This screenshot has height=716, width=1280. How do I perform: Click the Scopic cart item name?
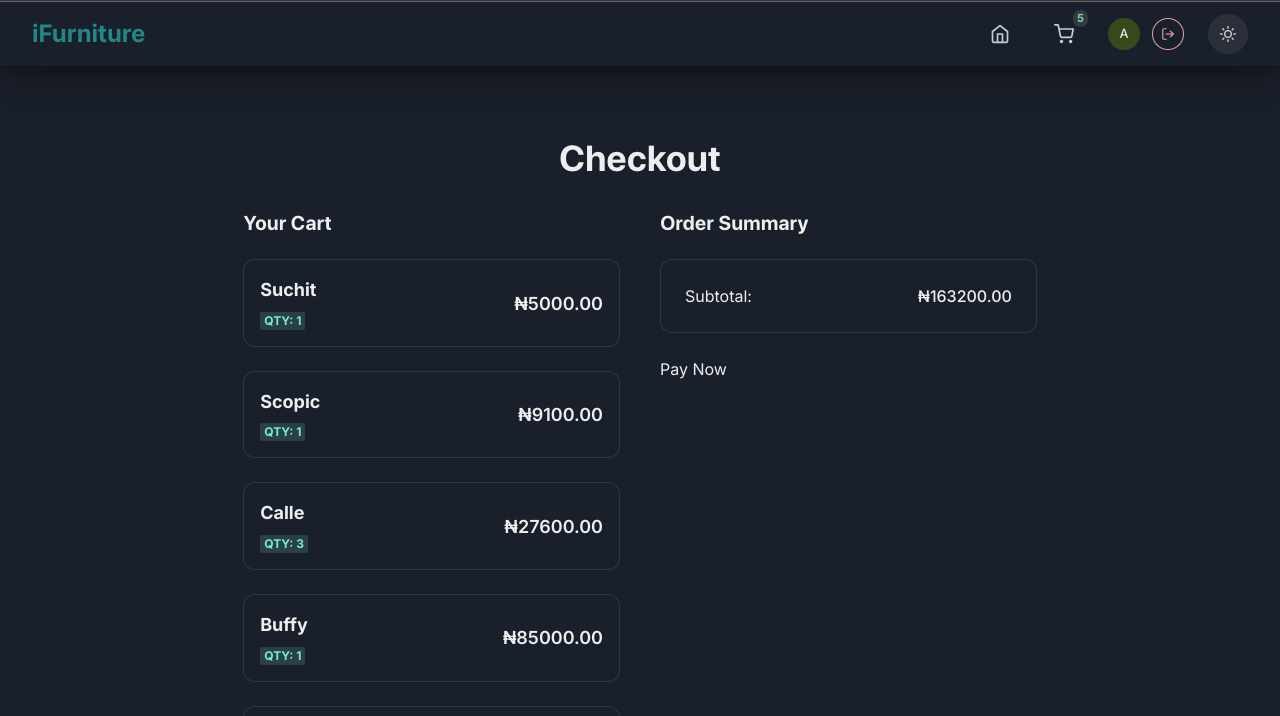tap(290, 402)
